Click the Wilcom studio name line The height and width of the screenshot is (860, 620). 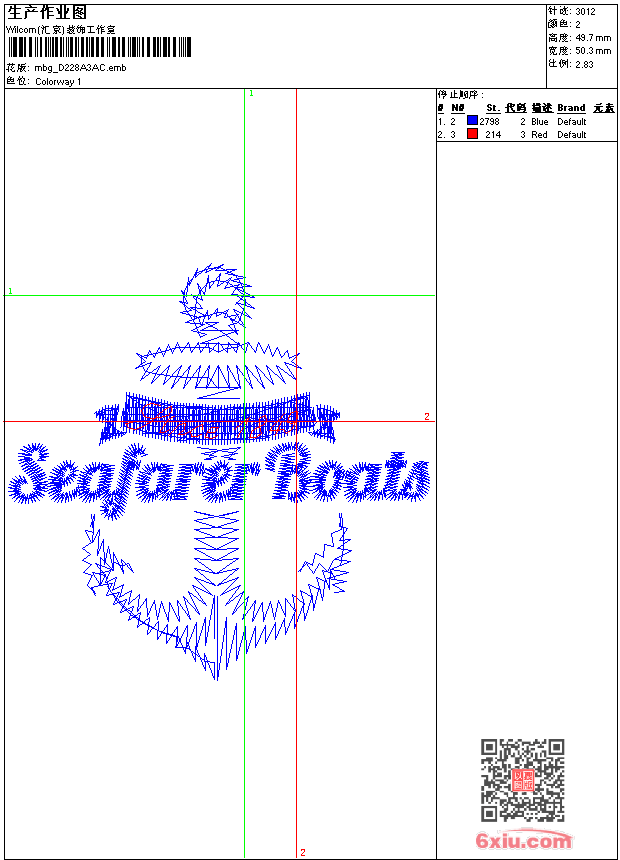61,30
